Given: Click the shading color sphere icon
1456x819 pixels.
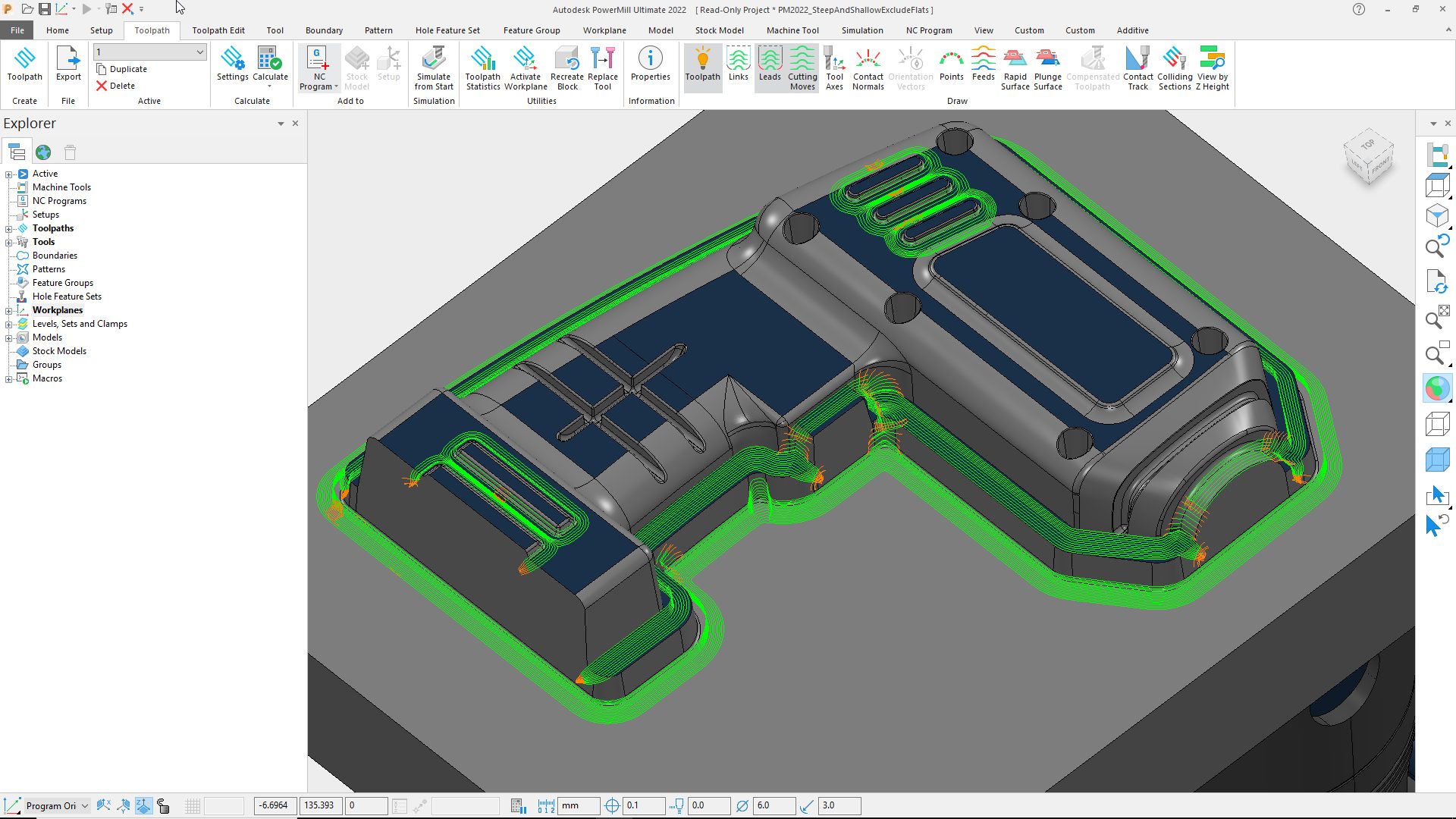Looking at the screenshot, I should click(x=1436, y=388).
